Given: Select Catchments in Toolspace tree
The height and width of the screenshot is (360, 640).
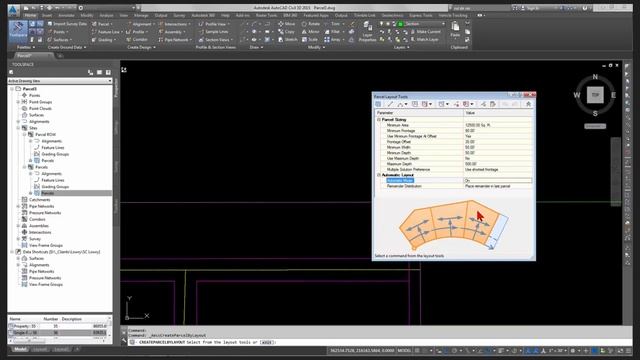Looking at the screenshot, I should pos(40,200).
